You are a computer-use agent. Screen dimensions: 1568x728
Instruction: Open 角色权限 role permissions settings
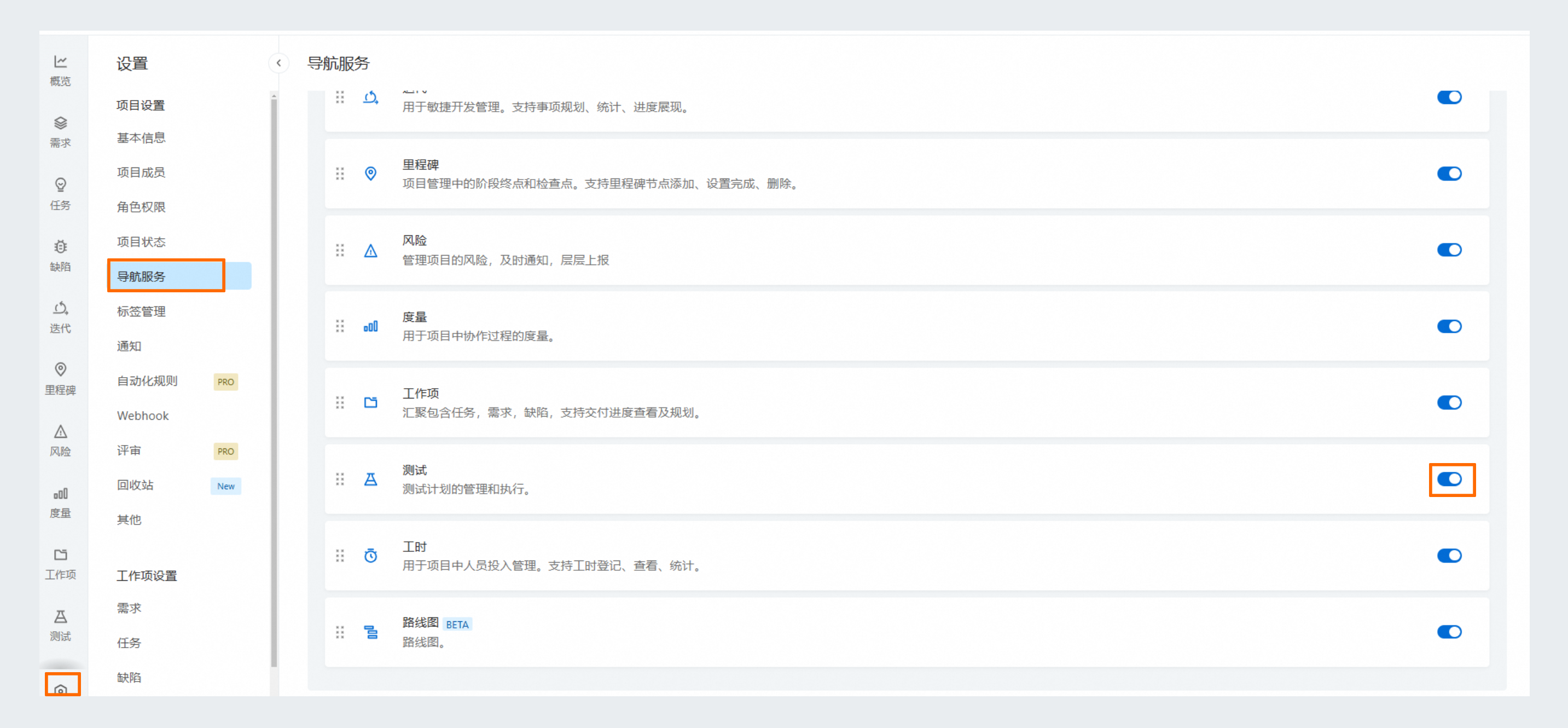tap(141, 207)
